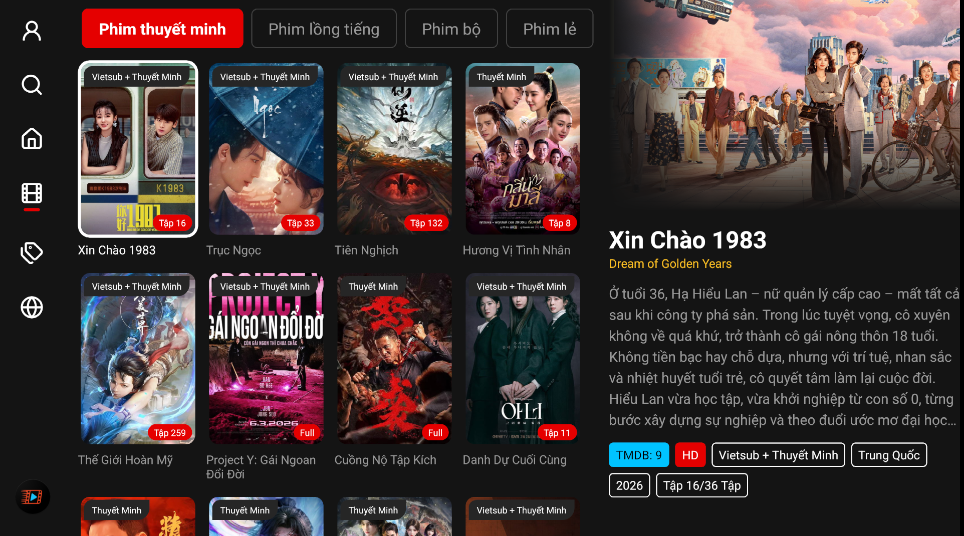Open the Trục Ngọc poster
The image size is (964, 536).
(x=266, y=149)
